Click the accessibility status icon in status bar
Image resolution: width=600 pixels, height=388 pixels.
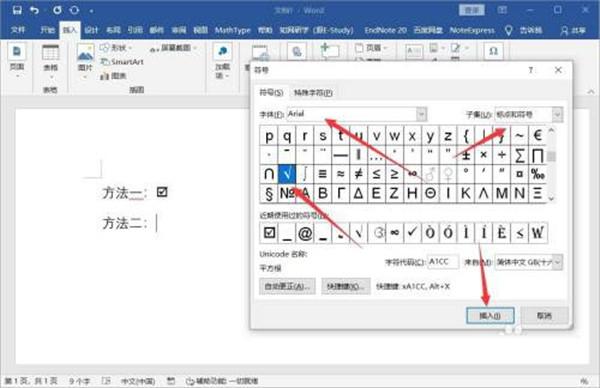click(x=190, y=381)
